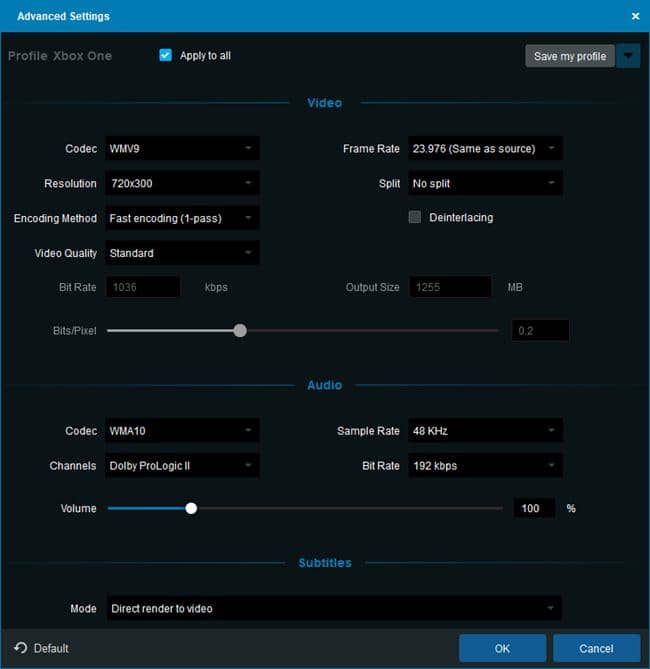Click the Subtitles section heading
Image resolution: width=650 pixels, height=669 pixels.
click(x=325, y=563)
